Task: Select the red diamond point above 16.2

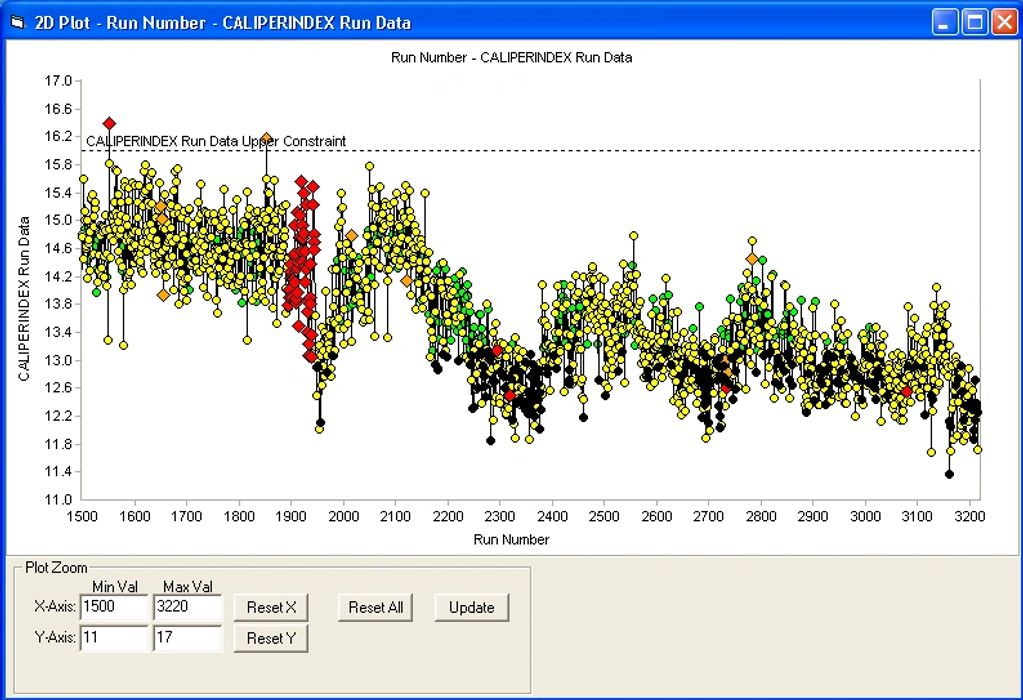Action: 109,123
